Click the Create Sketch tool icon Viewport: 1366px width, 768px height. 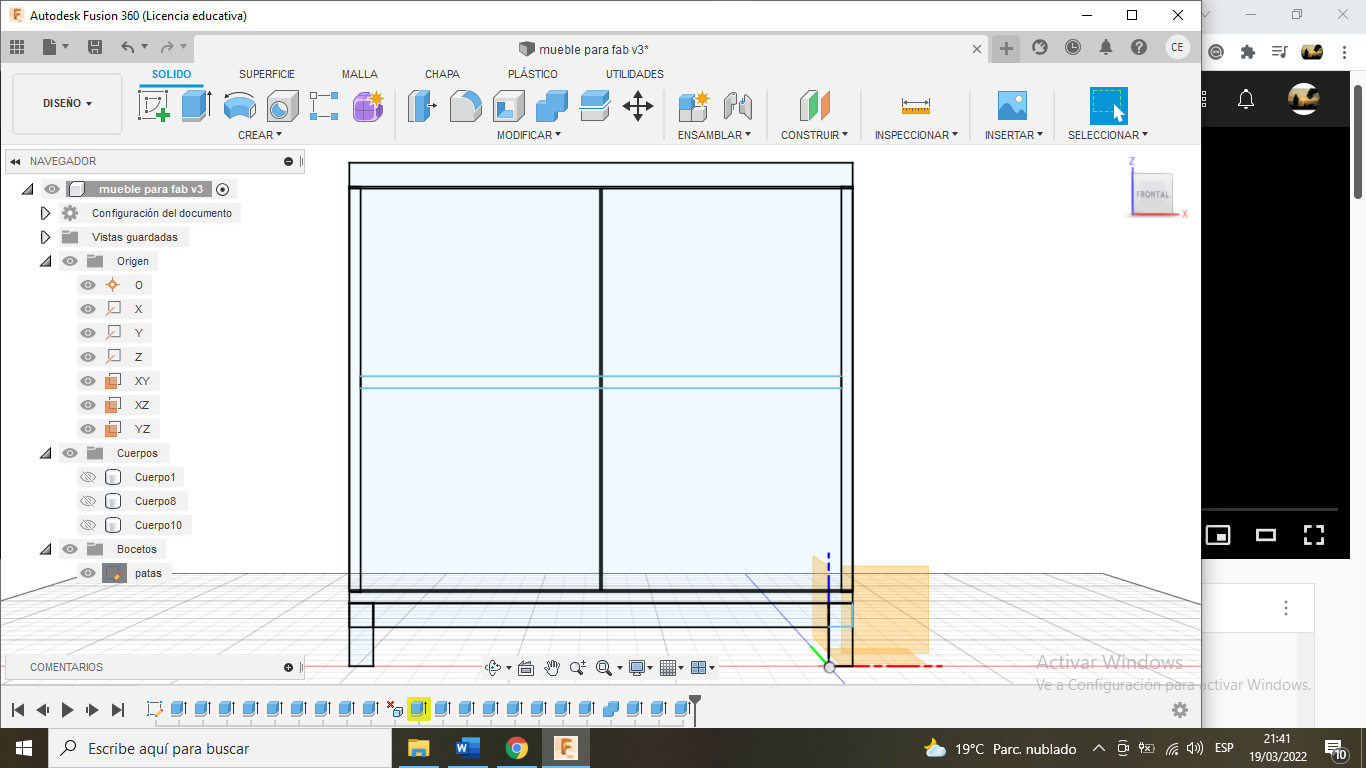pyautogui.click(x=153, y=105)
